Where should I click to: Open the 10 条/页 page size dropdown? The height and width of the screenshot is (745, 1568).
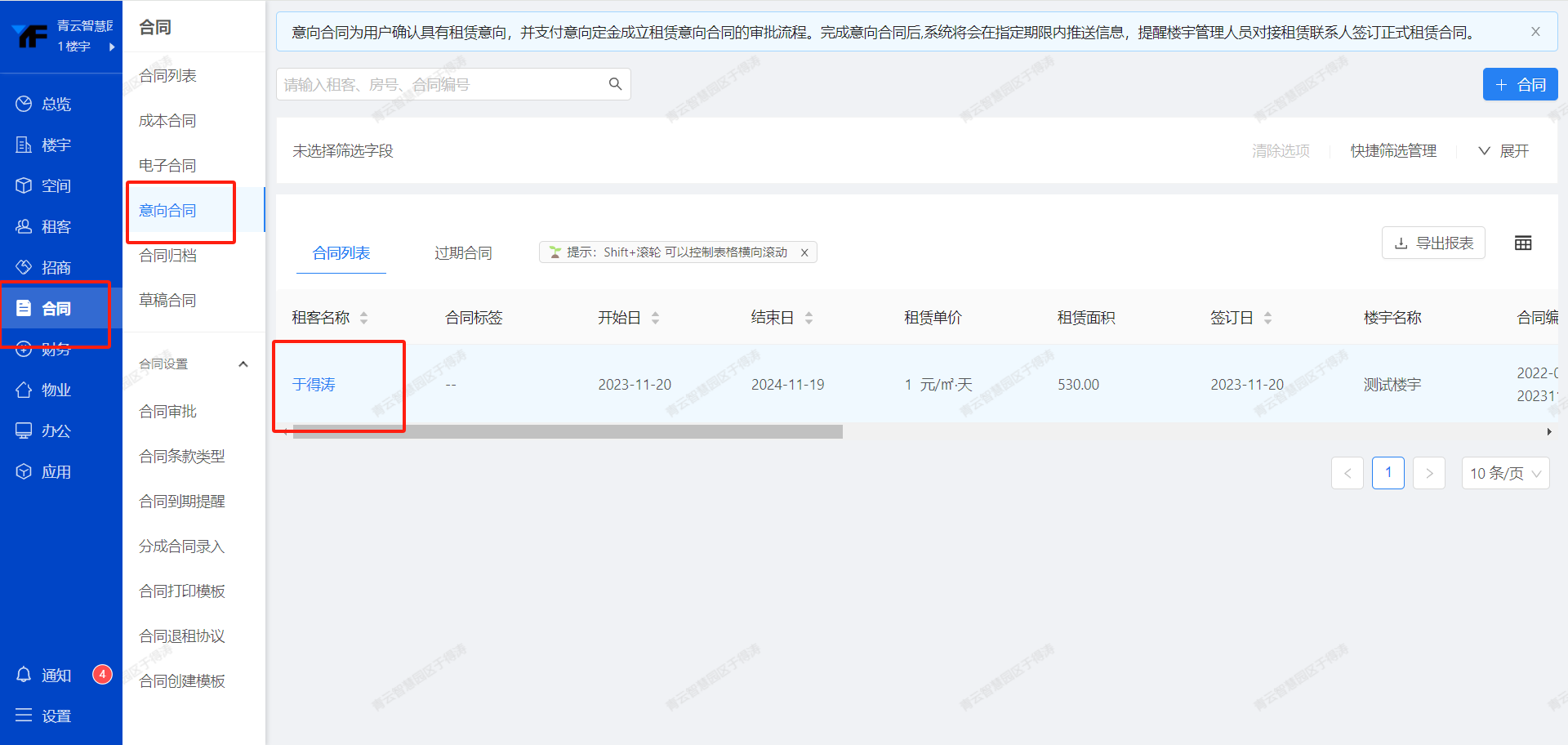tap(1504, 473)
